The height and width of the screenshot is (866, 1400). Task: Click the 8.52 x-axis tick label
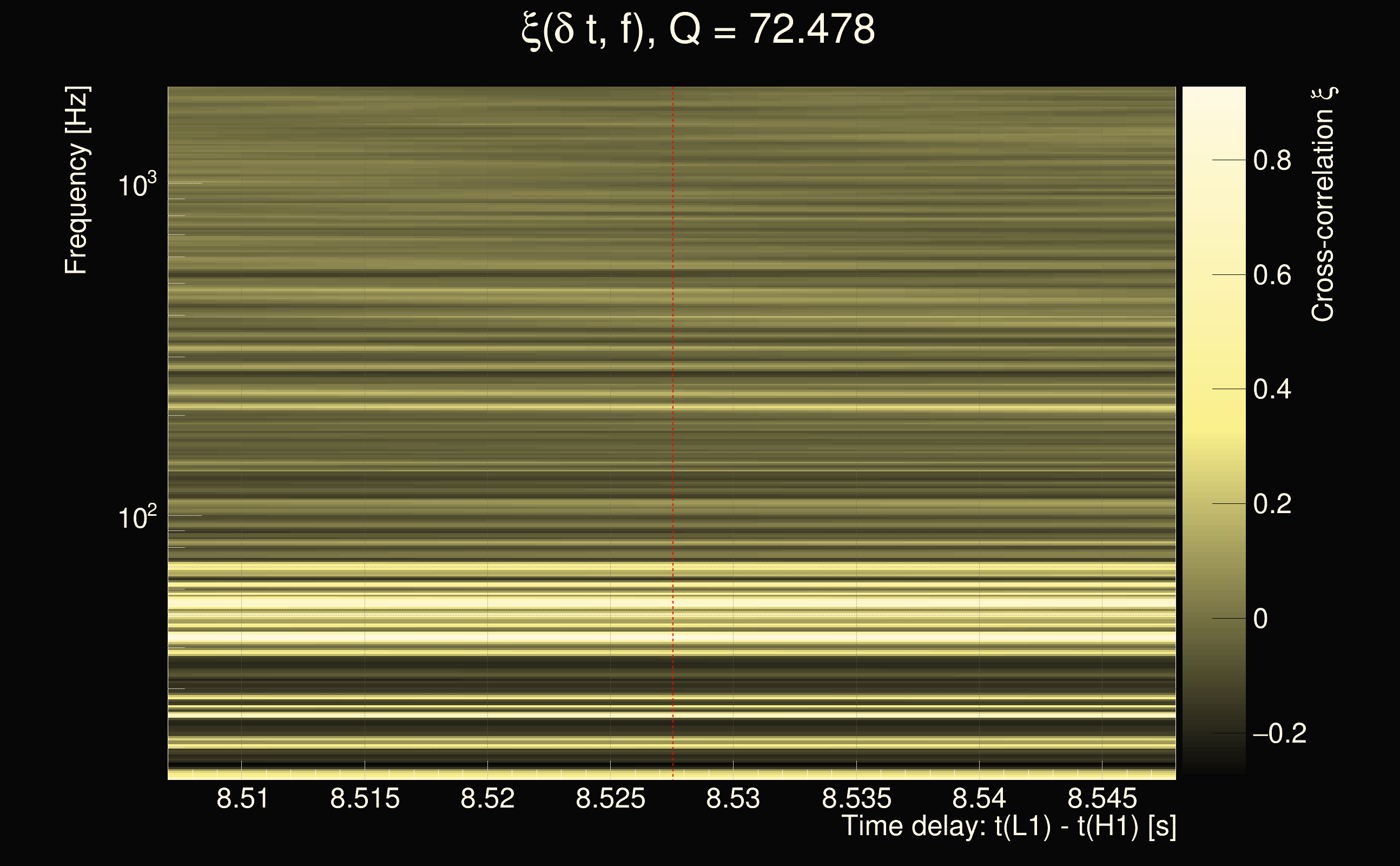(x=487, y=798)
